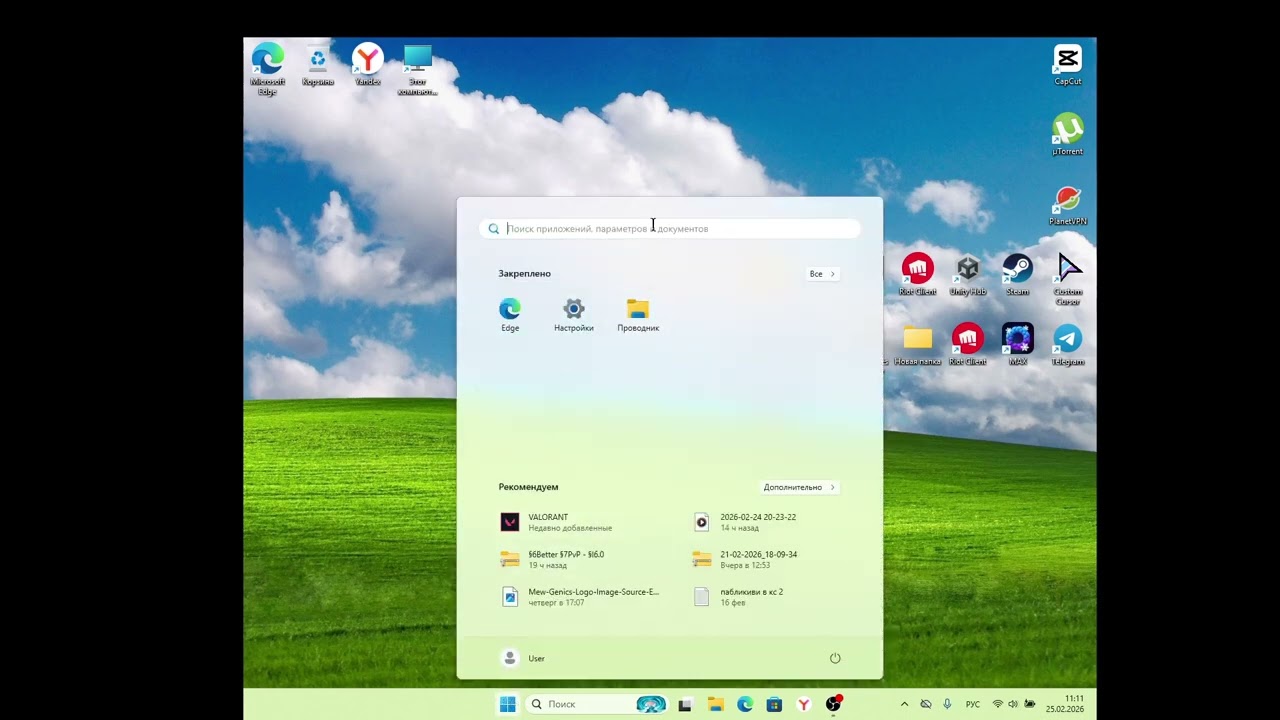Show all apps with the Все button

pos(822,274)
